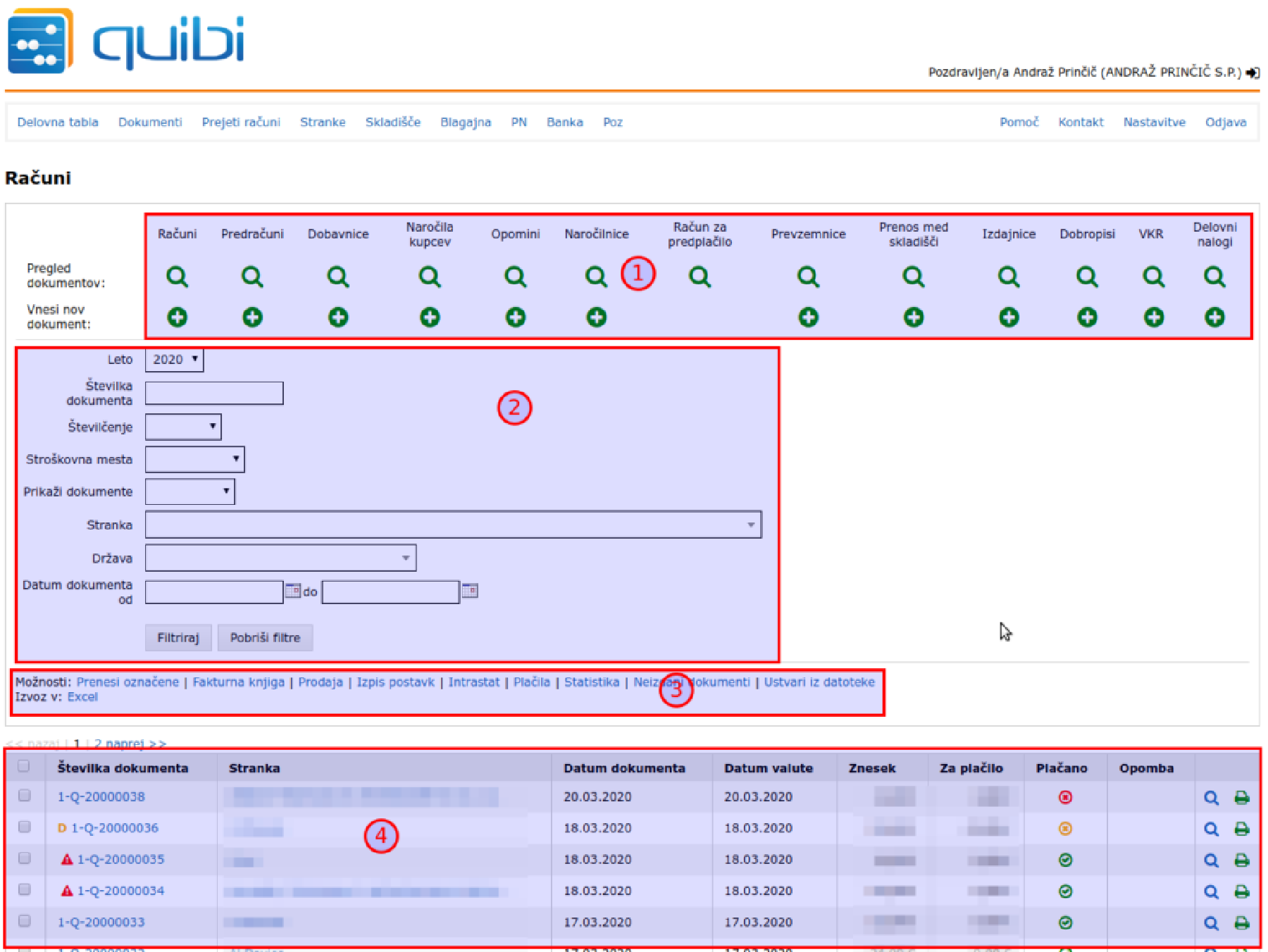Open the Računi document overview magnifier
Screen dimensions: 1268x952
click(177, 277)
